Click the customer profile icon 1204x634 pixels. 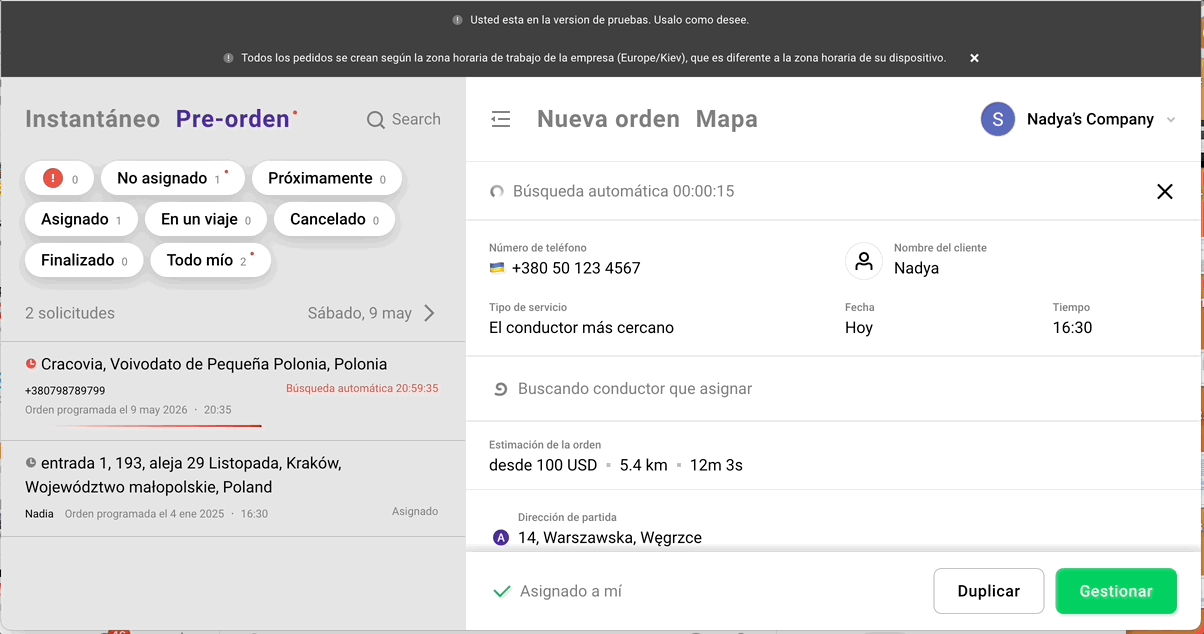(x=864, y=261)
